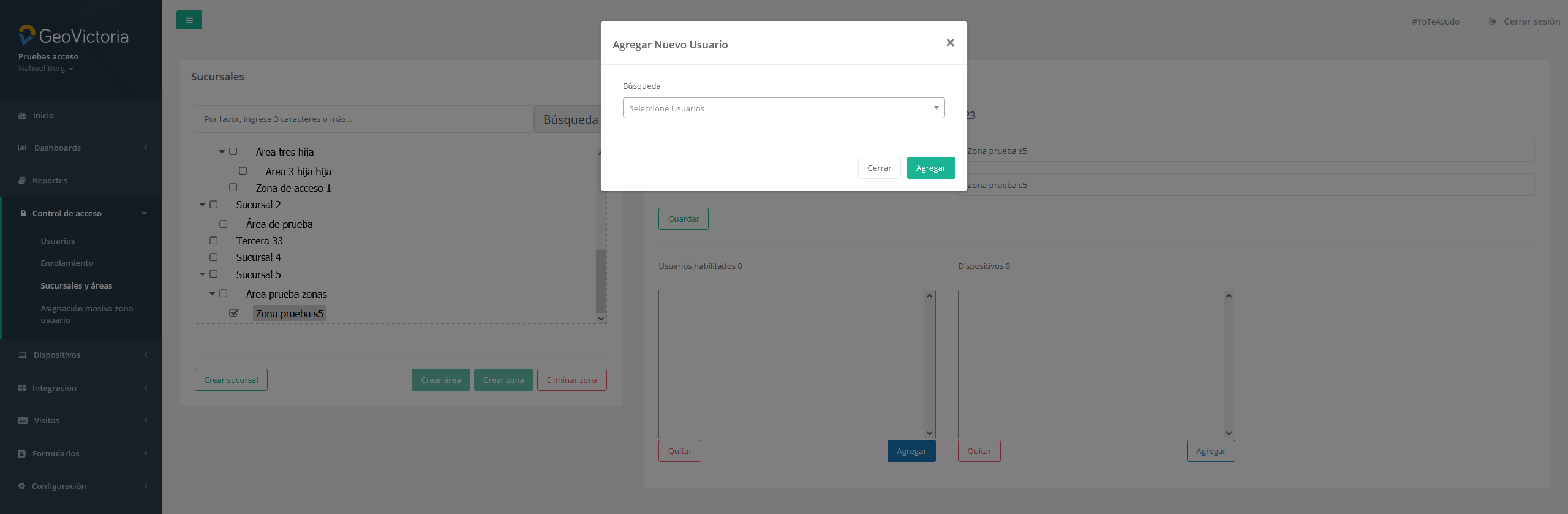Click the Cerrar button in dialog
Image resolution: width=1568 pixels, height=514 pixels.
[879, 168]
